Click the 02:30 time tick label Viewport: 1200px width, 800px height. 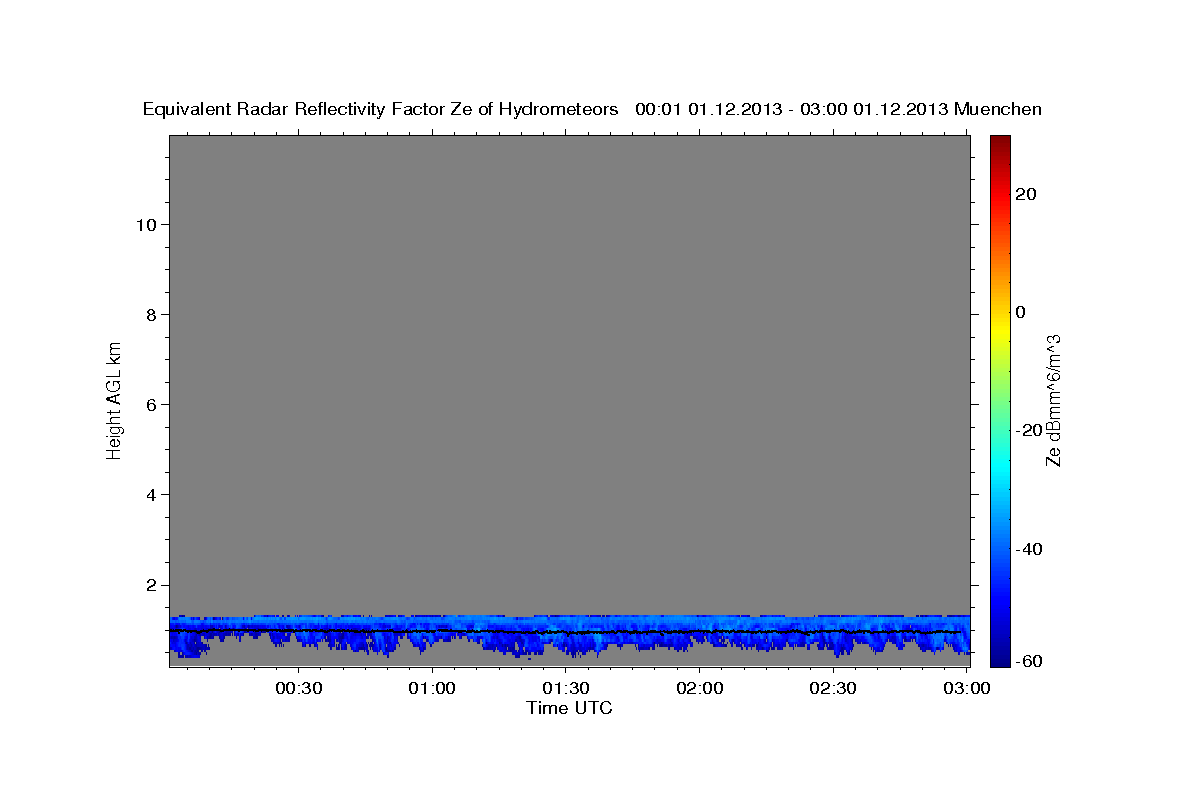click(x=834, y=688)
